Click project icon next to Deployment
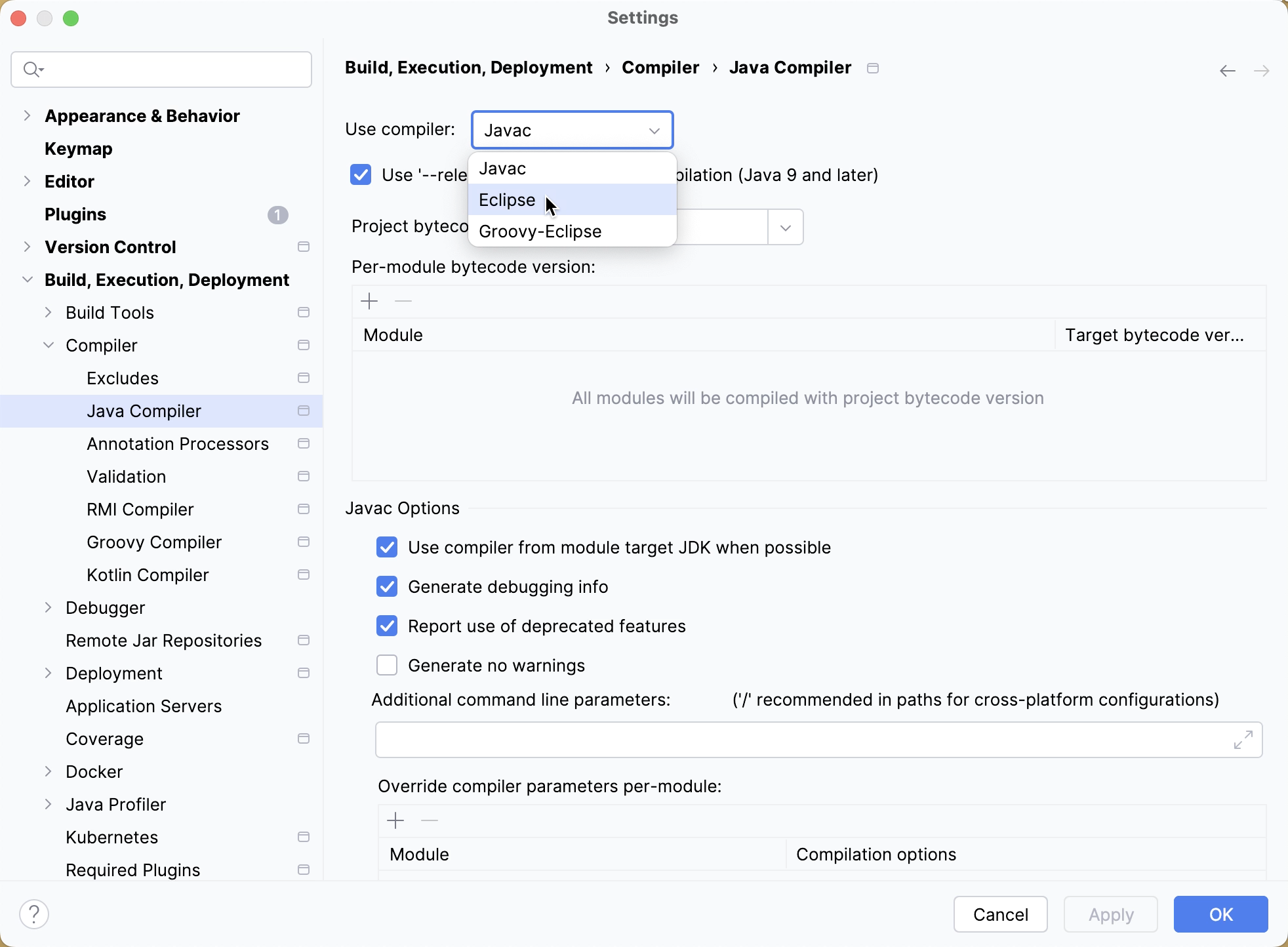 pyautogui.click(x=304, y=673)
